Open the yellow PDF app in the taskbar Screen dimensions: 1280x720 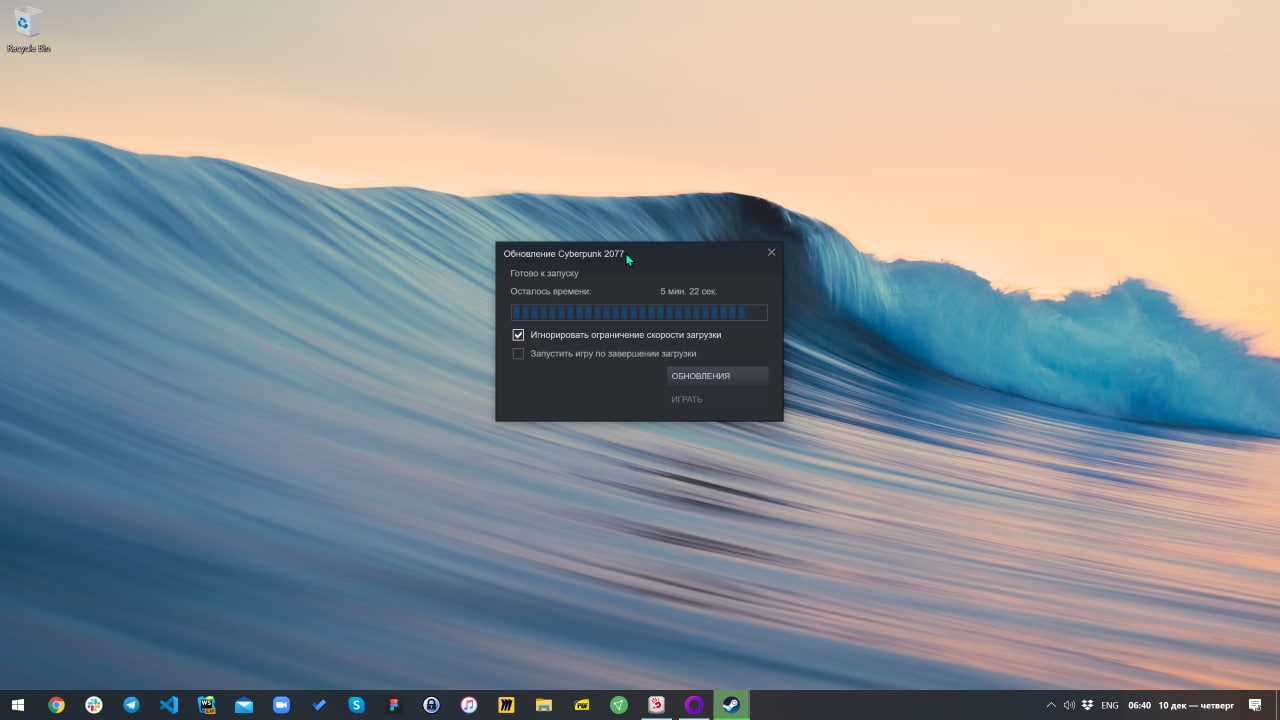[581, 705]
